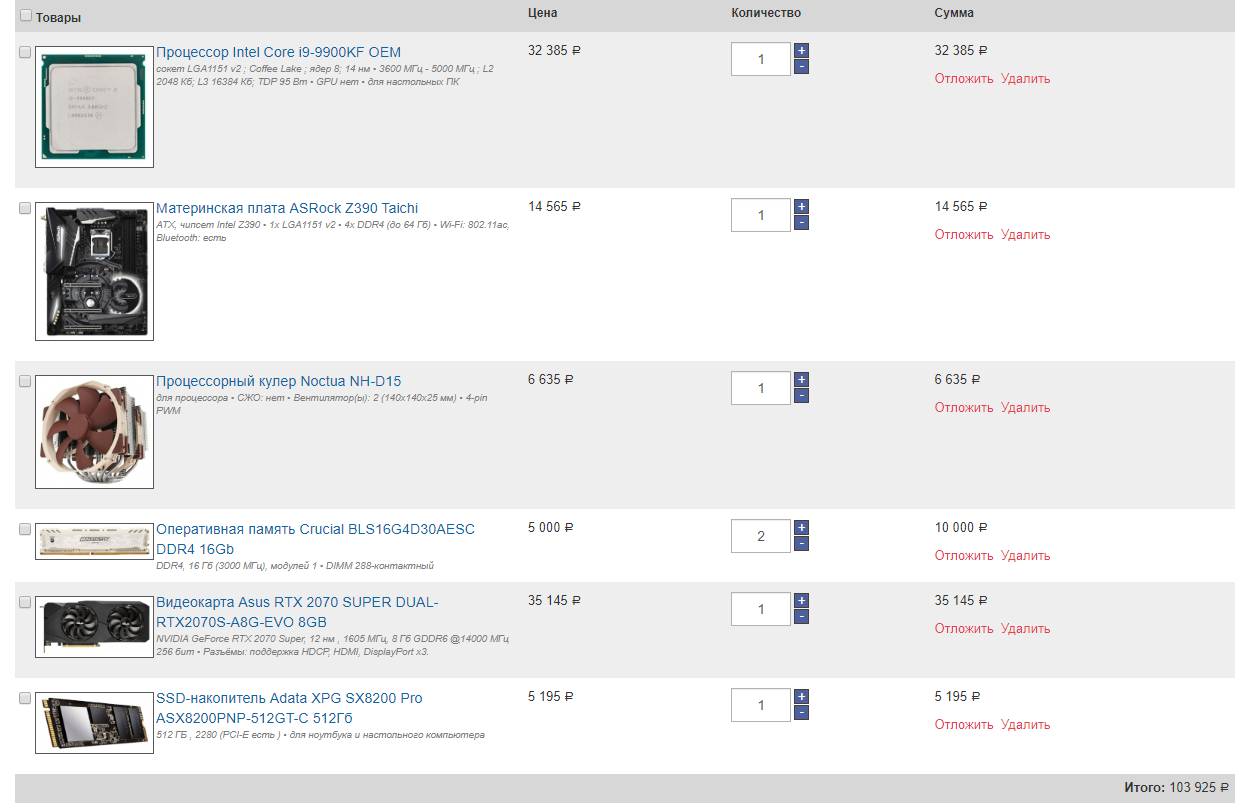Click Удалить for Noctua NH-D15 cooler
The image size is (1249, 803).
(1025, 408)
